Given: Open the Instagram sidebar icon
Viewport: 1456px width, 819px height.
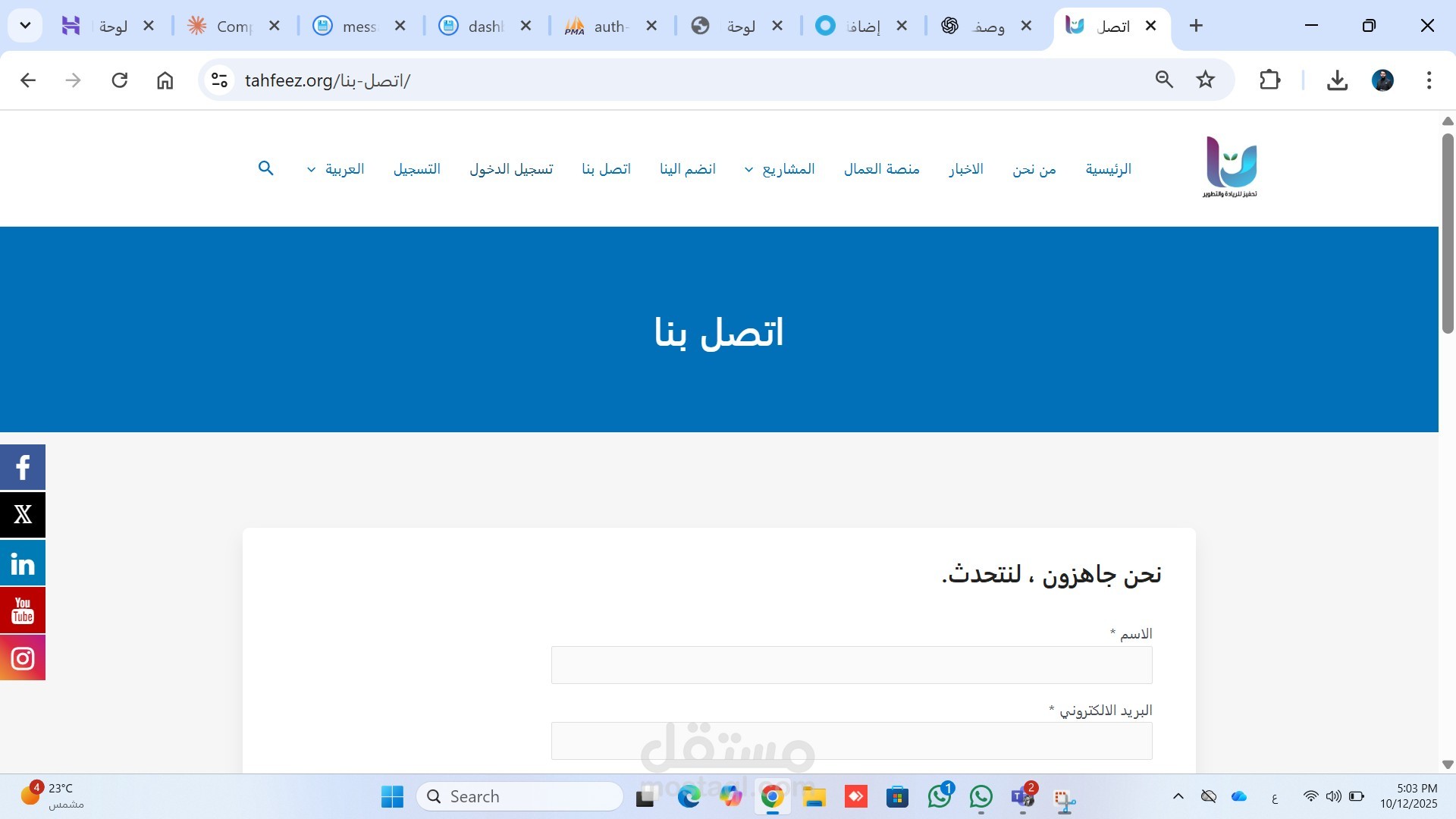Looking at the screenshot, I should point(23,657).
